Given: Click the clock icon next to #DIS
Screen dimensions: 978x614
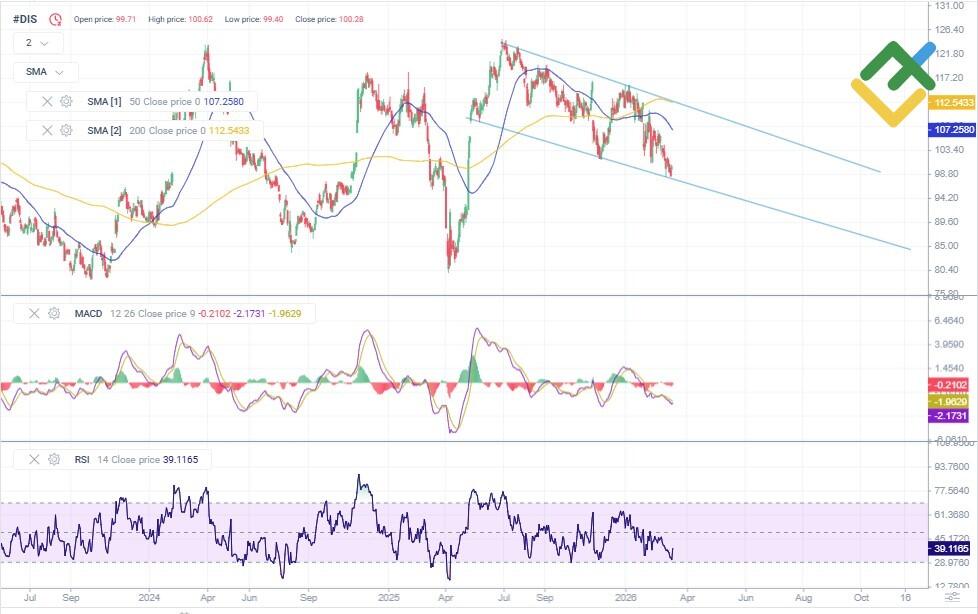Looking at the screenshot, I should 56,19.
